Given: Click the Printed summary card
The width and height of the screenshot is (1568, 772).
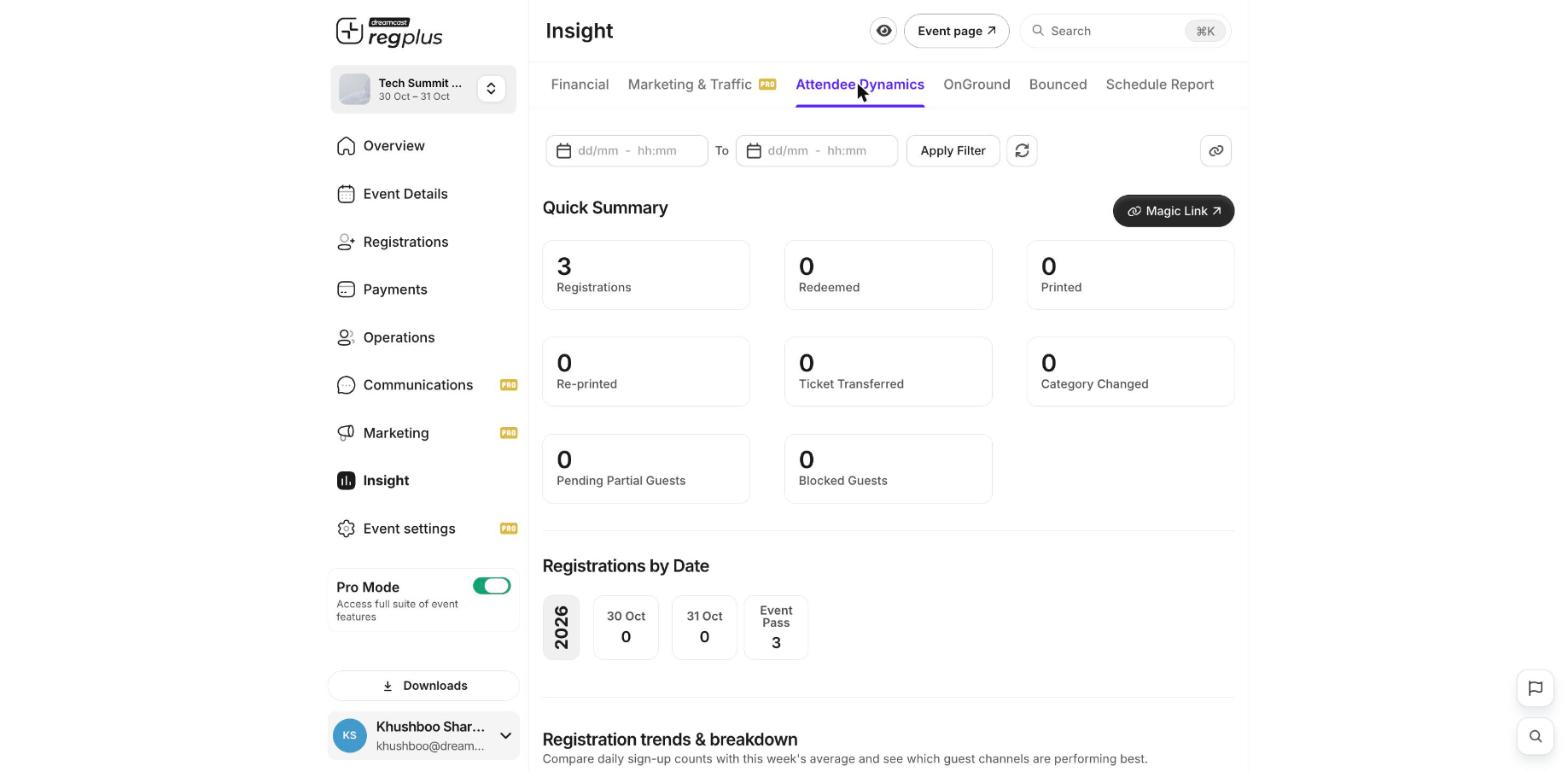Looking at the screenshot, I should [1131, 275].
